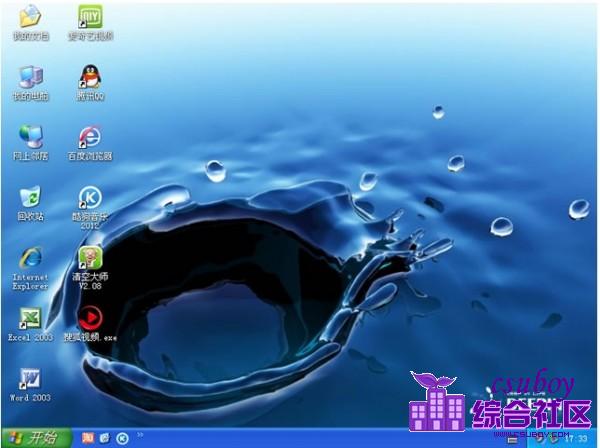Launch the Word 2003 shortcut
This screenshot has width=600, height=448.
(31, 378)
